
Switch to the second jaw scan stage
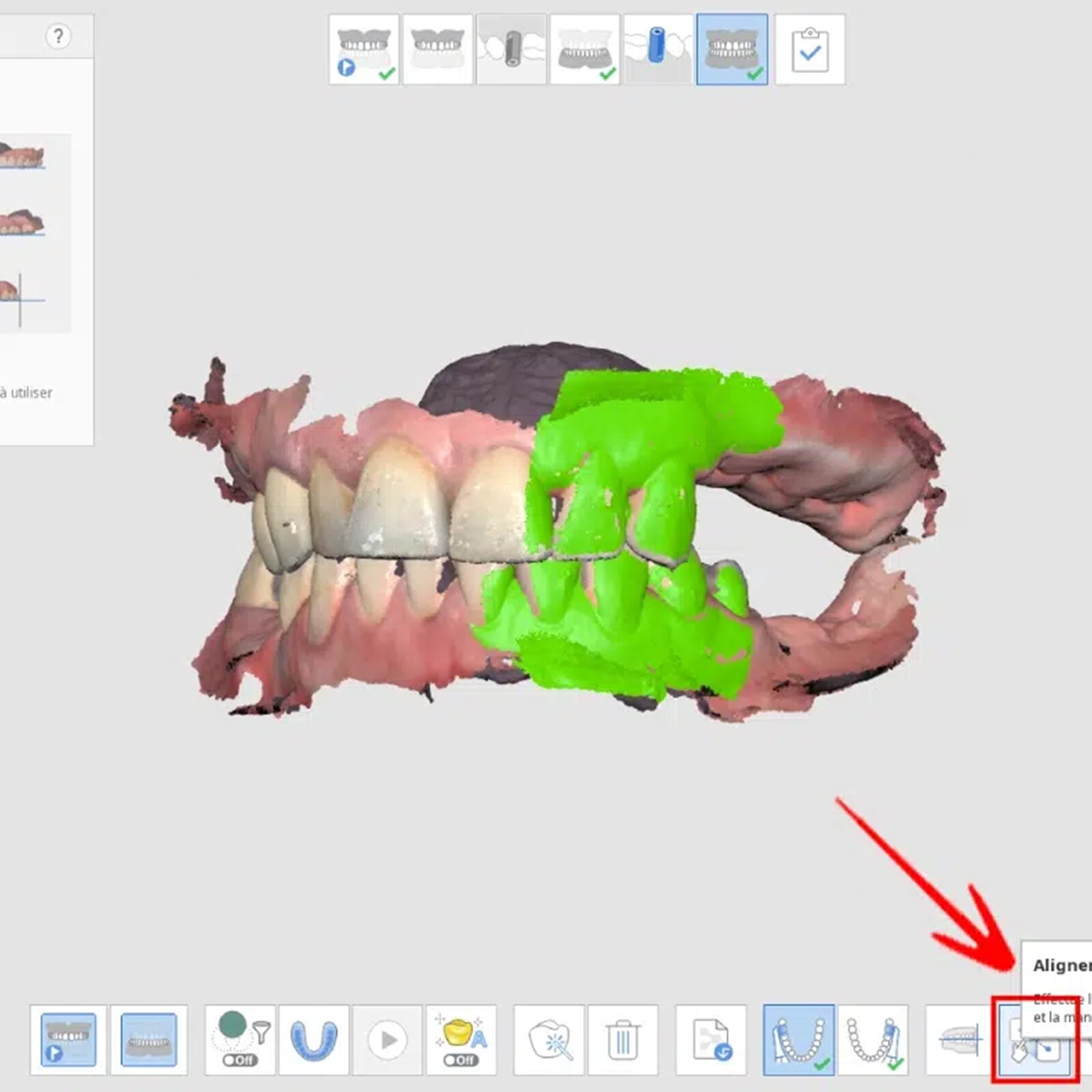(x=437, y=50)
